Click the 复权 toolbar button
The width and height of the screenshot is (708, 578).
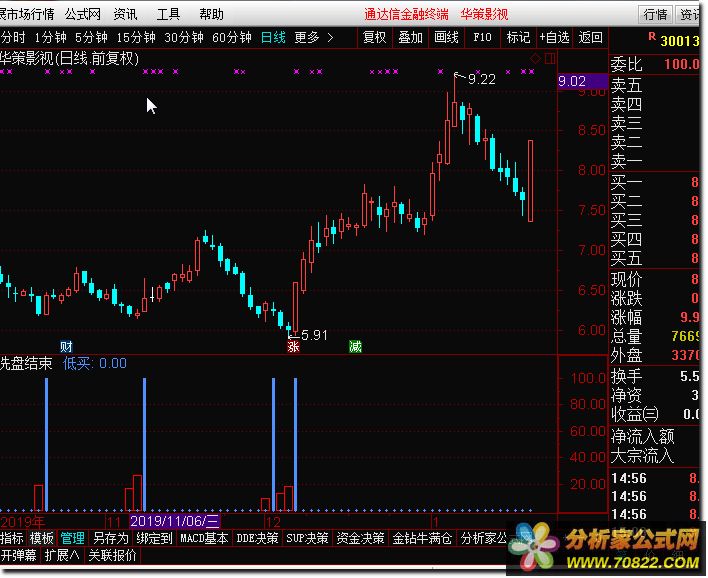click(x=375, y=37)
